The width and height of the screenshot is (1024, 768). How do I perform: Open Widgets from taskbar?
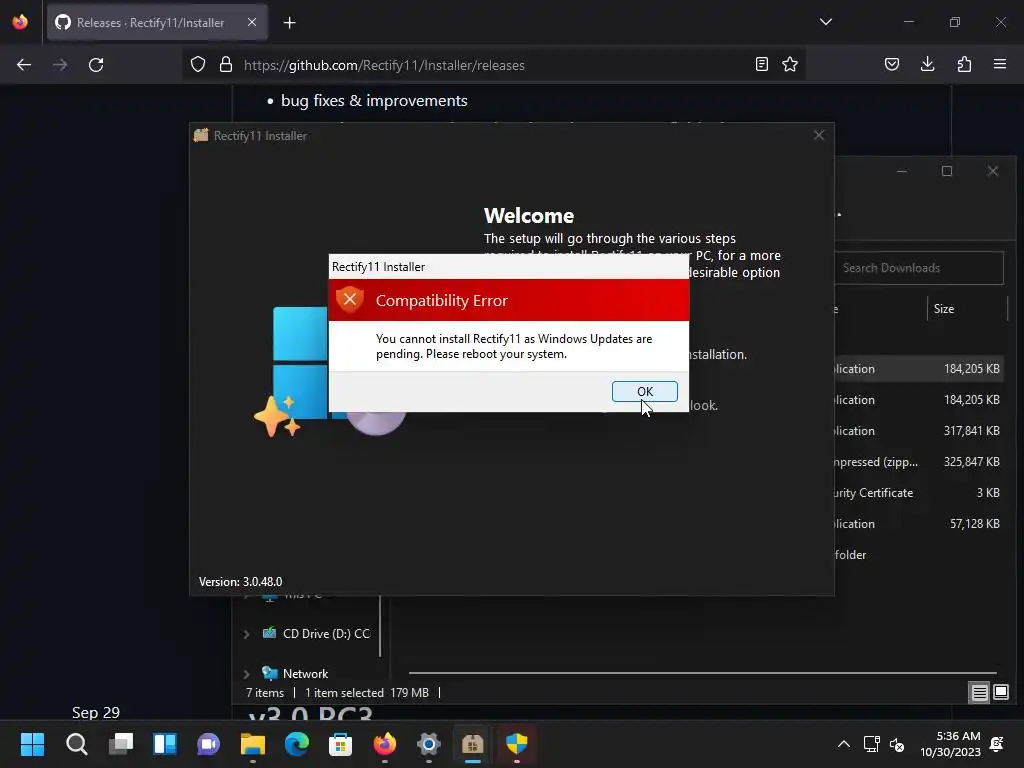point(165,744)
